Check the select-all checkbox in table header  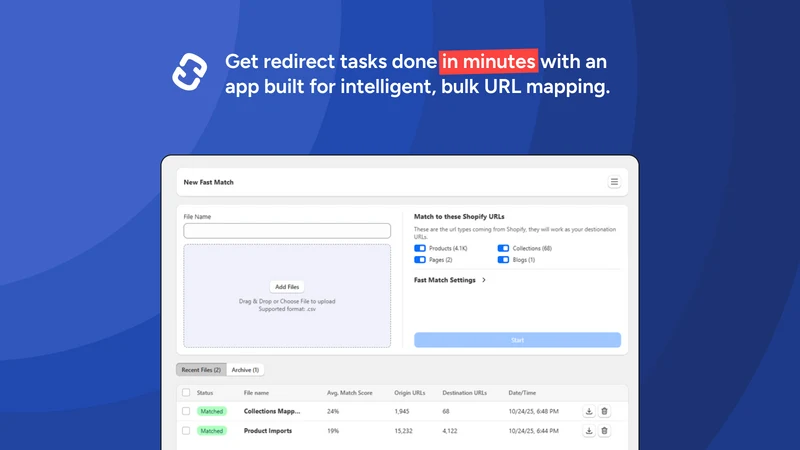pyautogui.click(x=186, y=392)
